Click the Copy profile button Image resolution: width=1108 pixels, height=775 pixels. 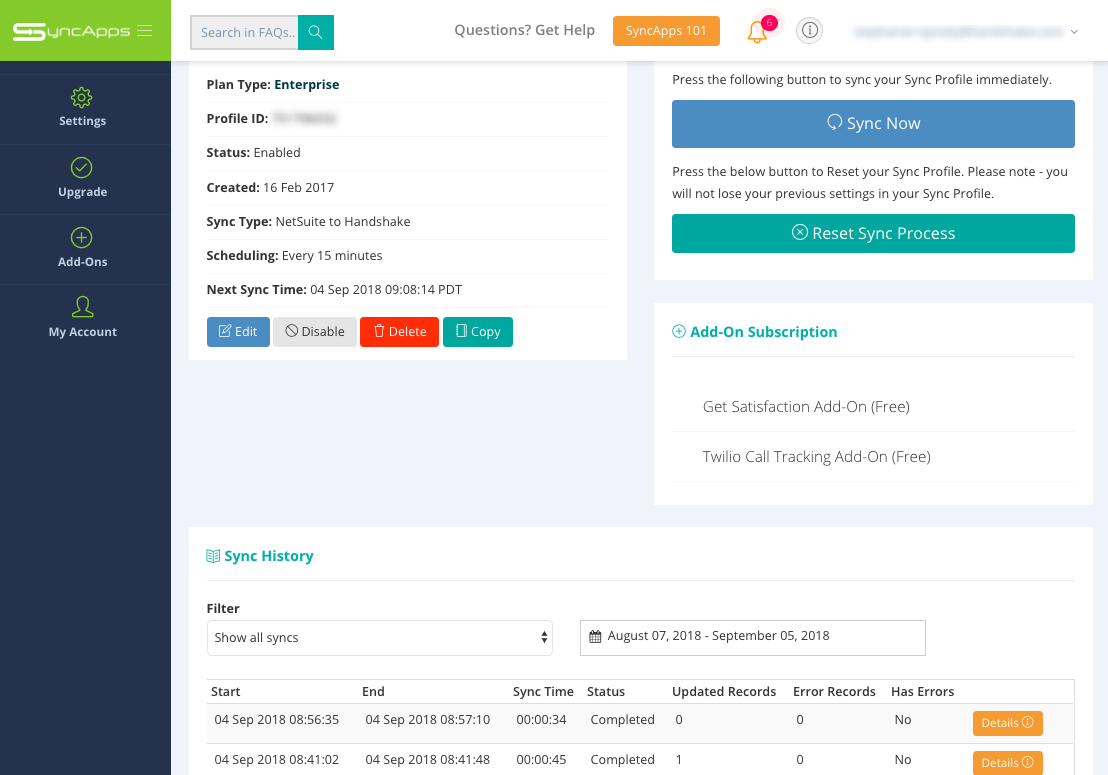point(478,331)
